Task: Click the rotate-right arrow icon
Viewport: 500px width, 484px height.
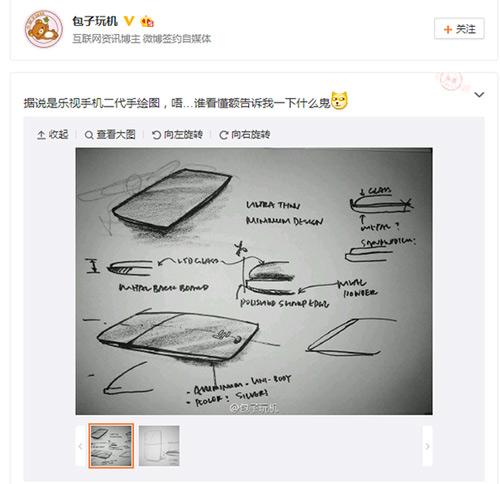Action: pyautogui.click(x=224, y=135)
